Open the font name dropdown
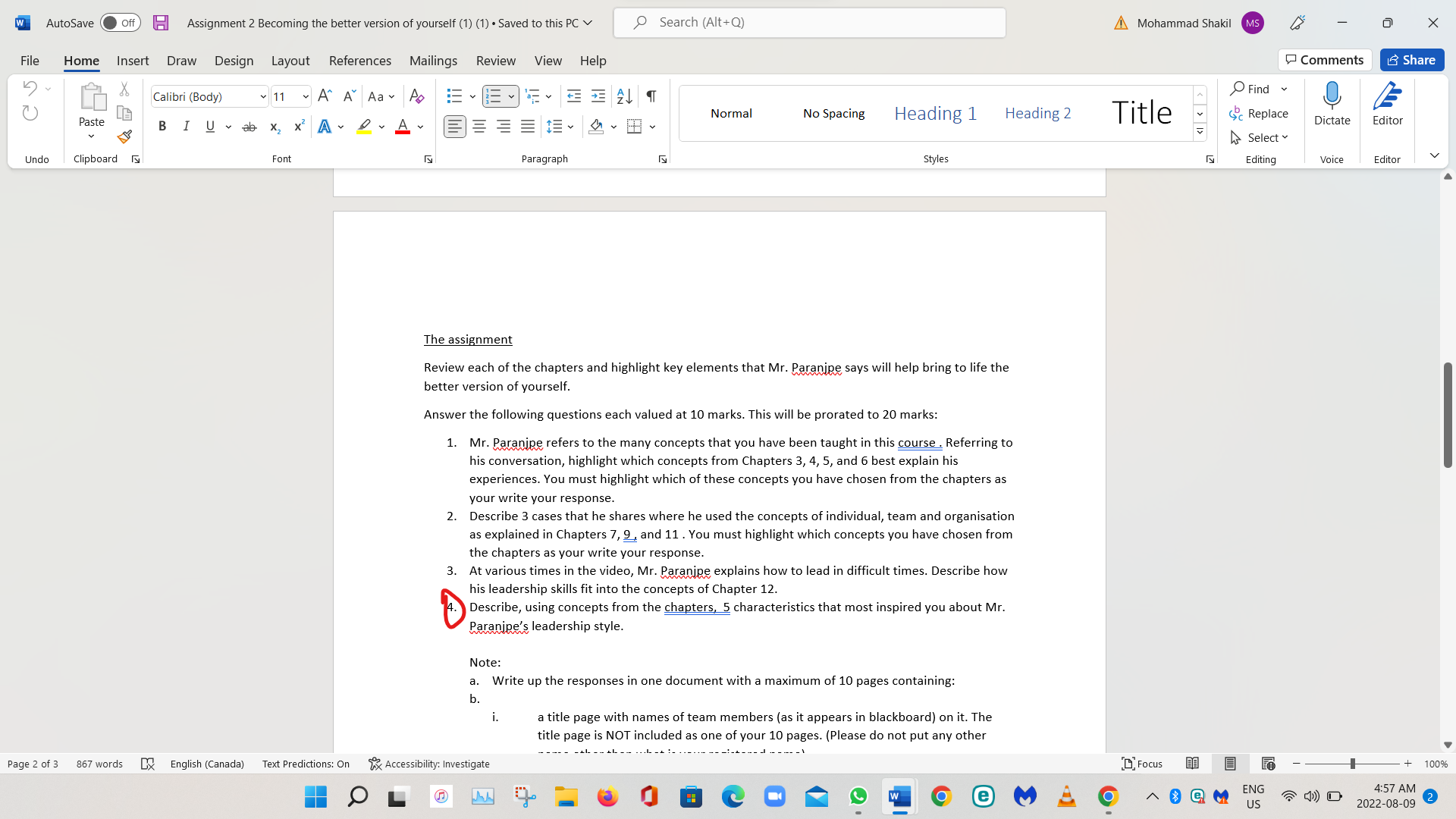Screen dimensions: 1456x819 (x=262, y=97)
